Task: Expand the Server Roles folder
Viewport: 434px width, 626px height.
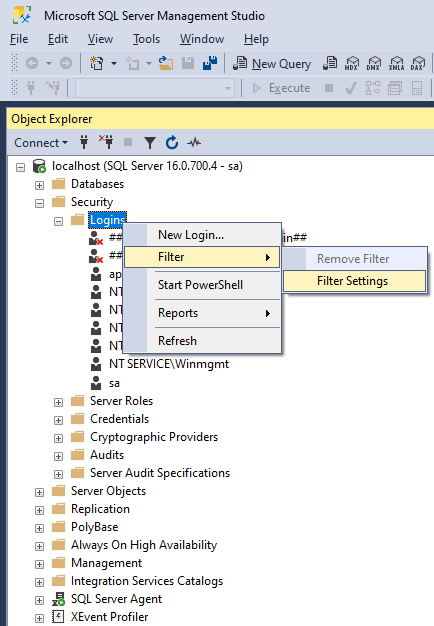Action: pyautogui.click(x=58, y=402)
